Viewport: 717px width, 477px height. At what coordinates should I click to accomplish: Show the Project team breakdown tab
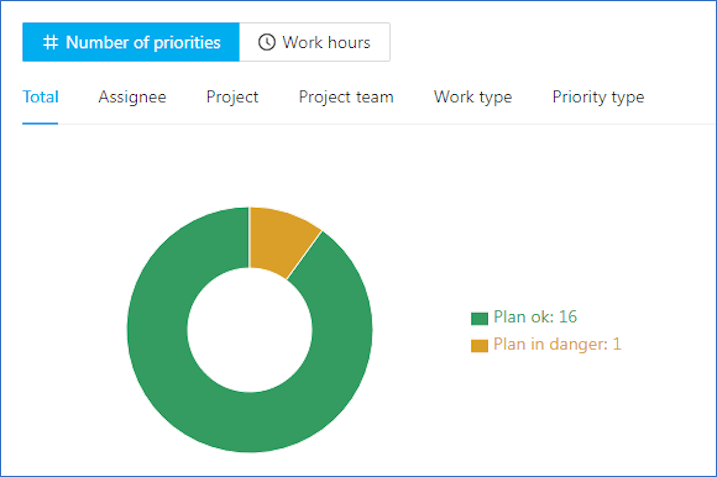(346, 97)
